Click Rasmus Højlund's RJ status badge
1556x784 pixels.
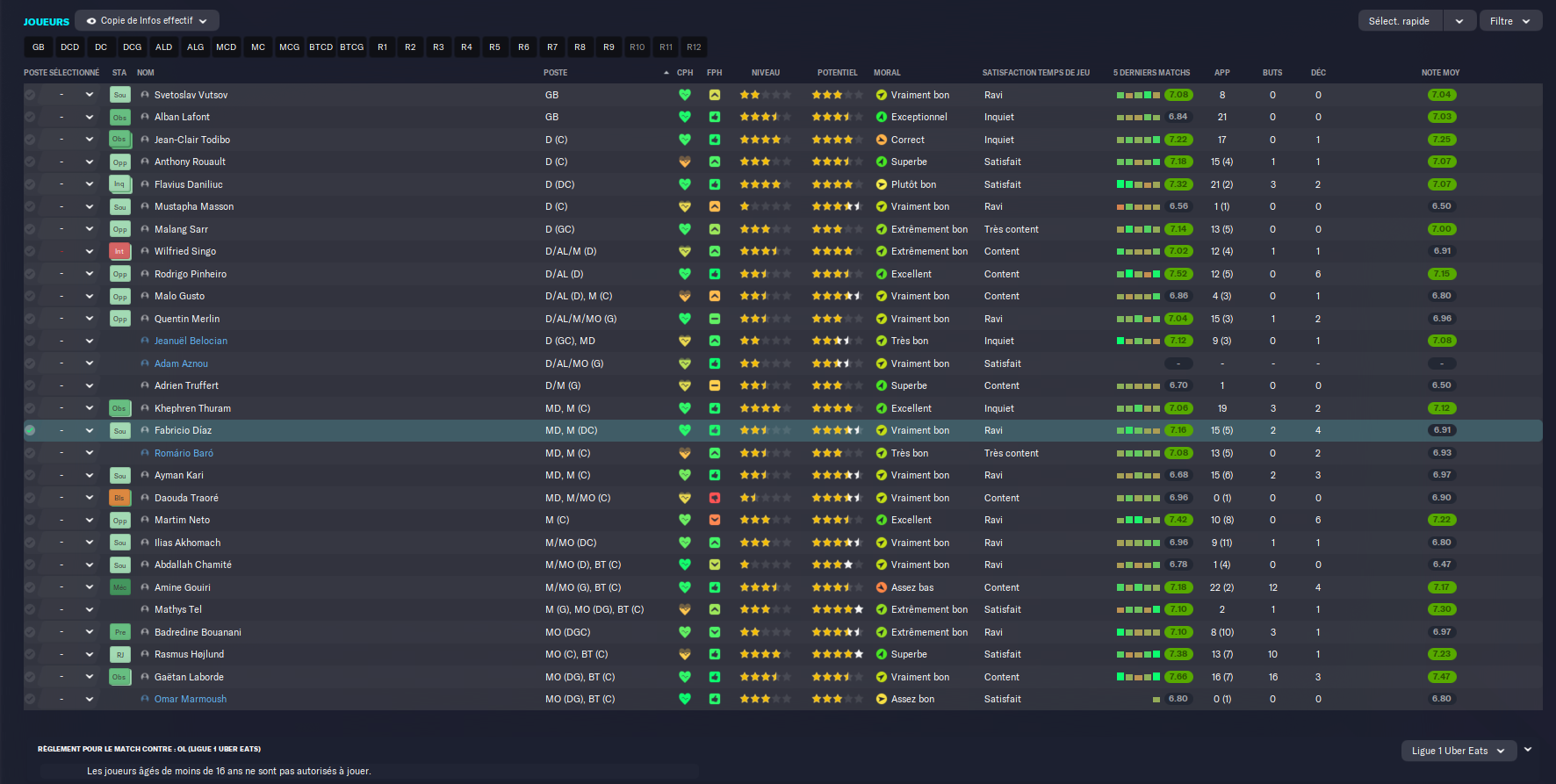(119, 655)
